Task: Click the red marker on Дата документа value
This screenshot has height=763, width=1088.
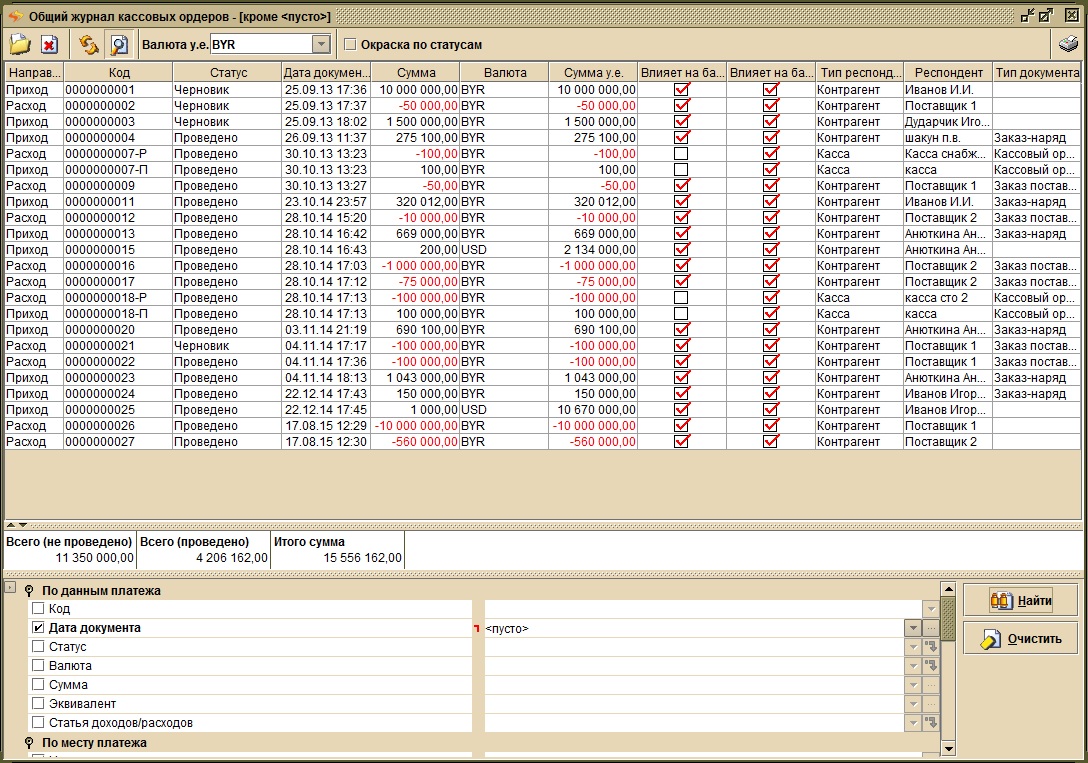Action: [x=477, y=628]
